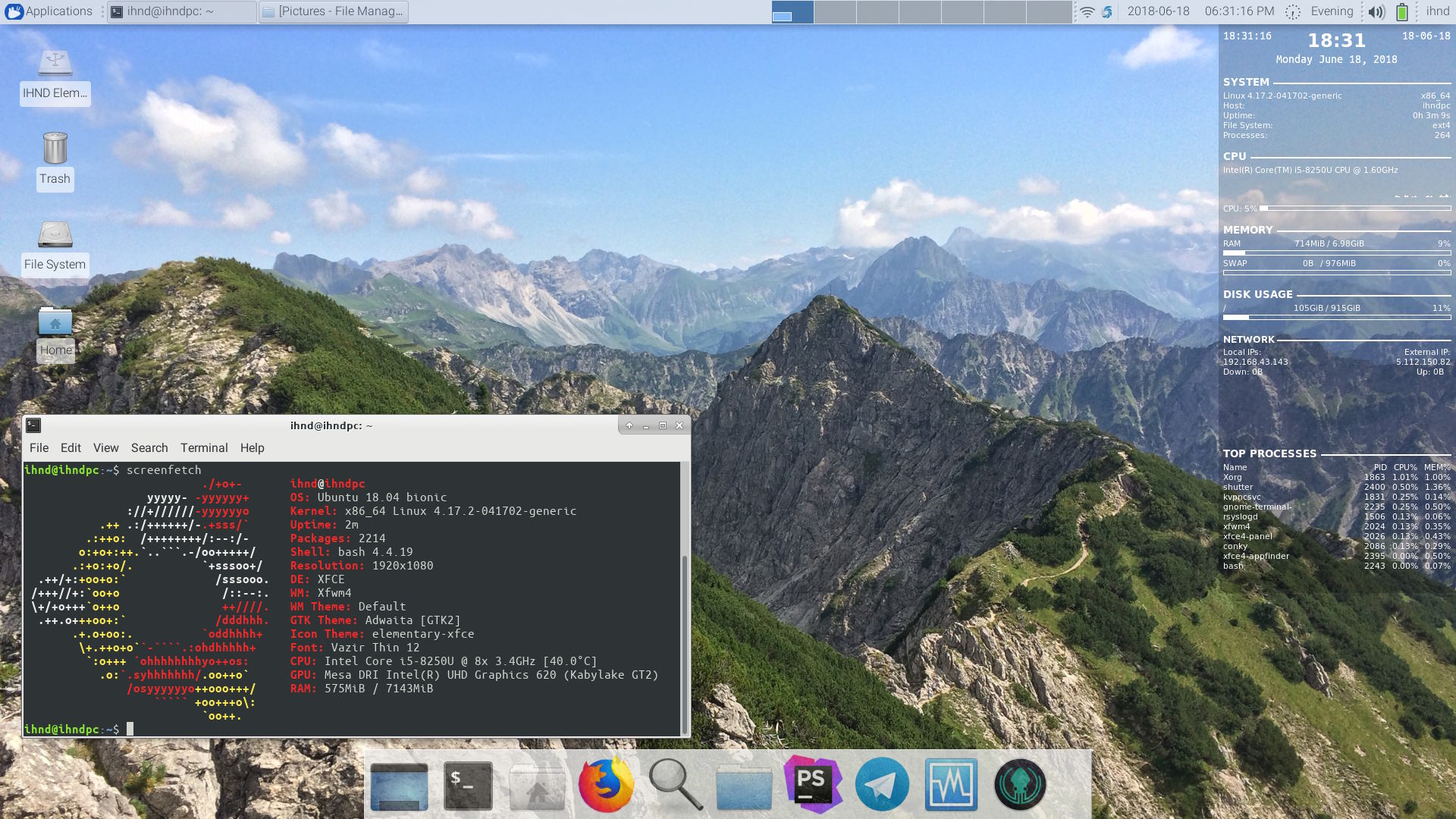Image resolution: width=1456 pixels, height=819 pixels.
Task: Switch to the second workspace in the switcher
Action: point(835,11)
